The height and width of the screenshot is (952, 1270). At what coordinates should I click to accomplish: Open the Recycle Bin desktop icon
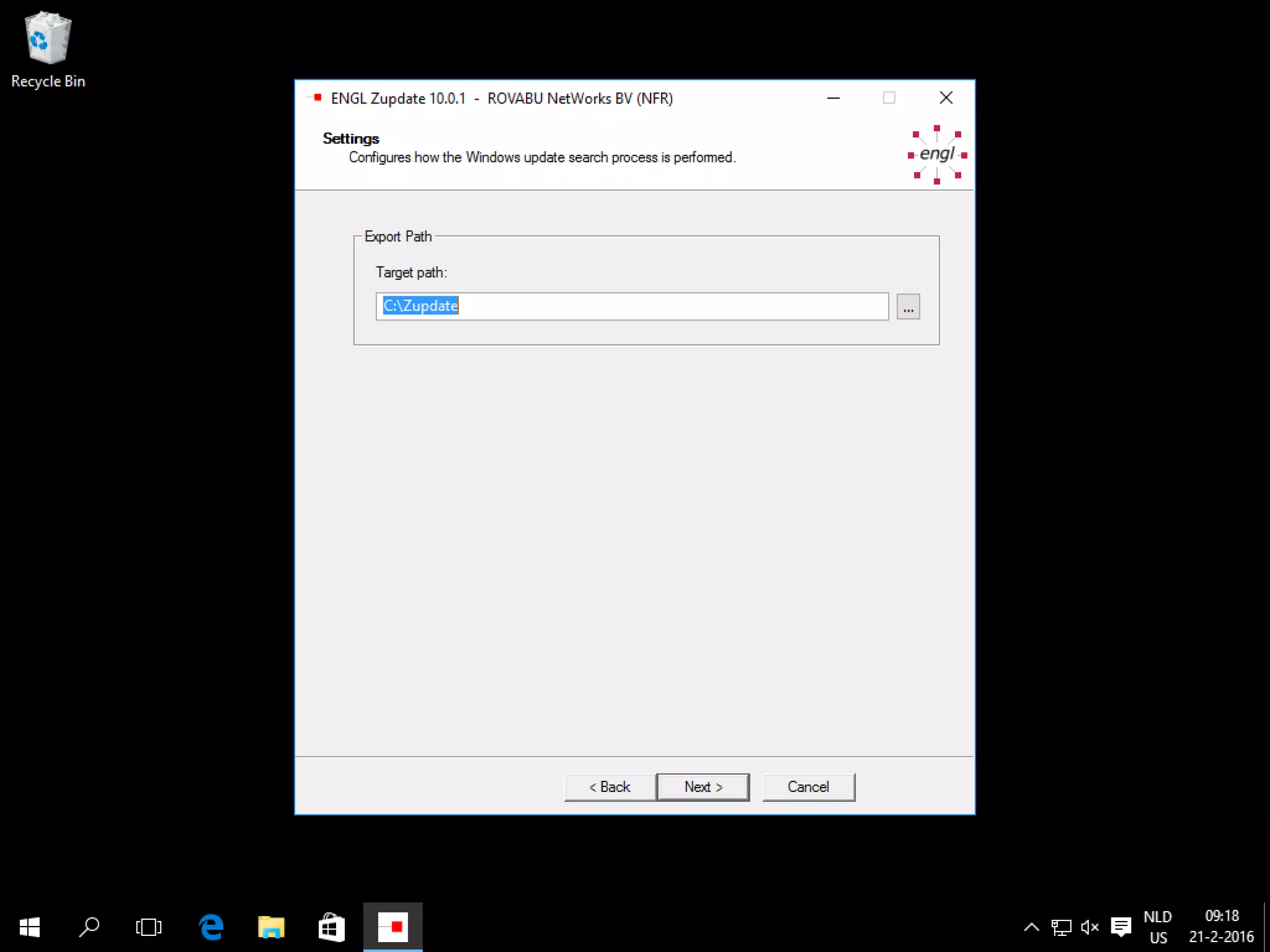[48, 50]
